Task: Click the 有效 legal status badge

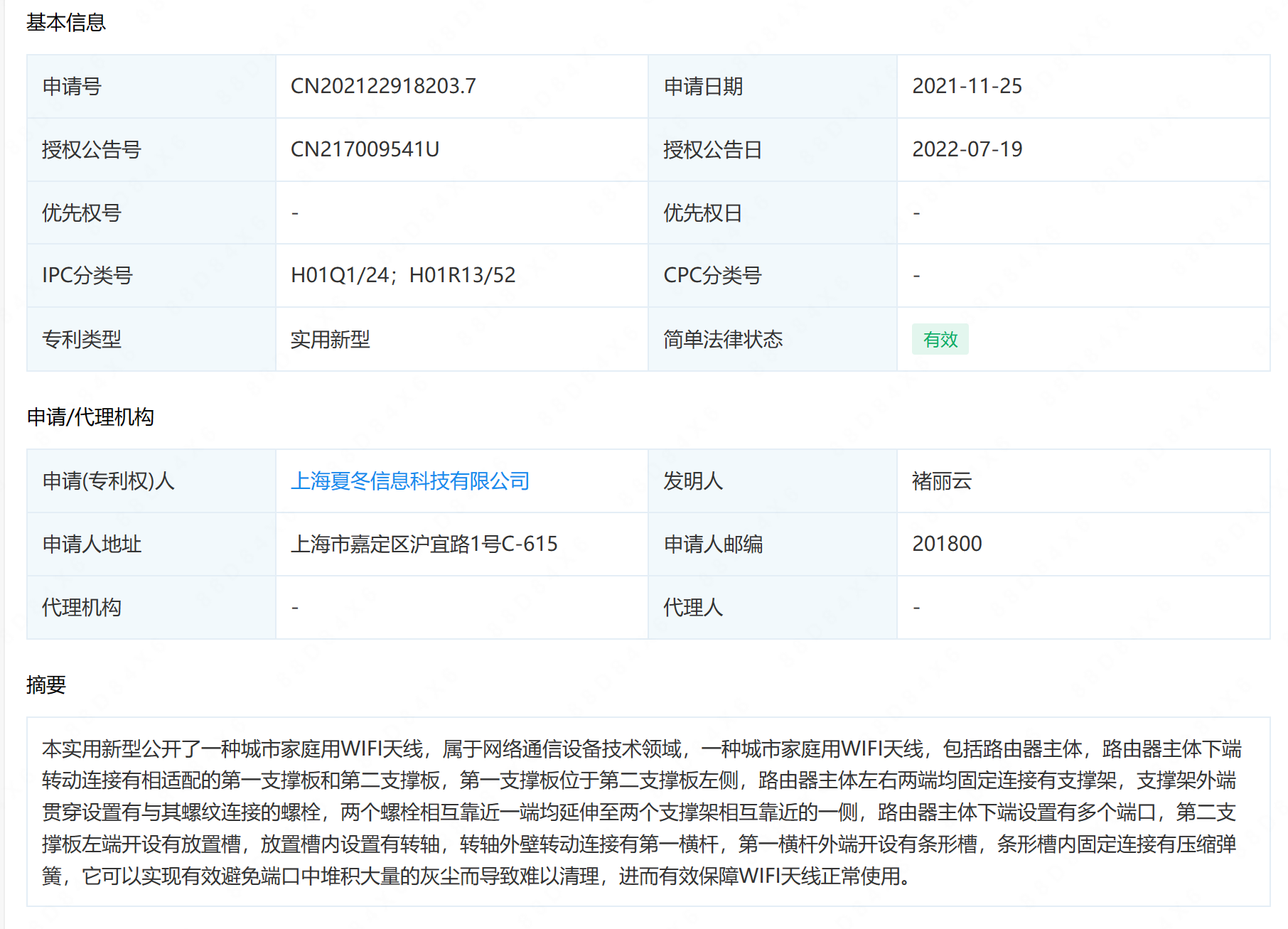Action: point(940,340)
